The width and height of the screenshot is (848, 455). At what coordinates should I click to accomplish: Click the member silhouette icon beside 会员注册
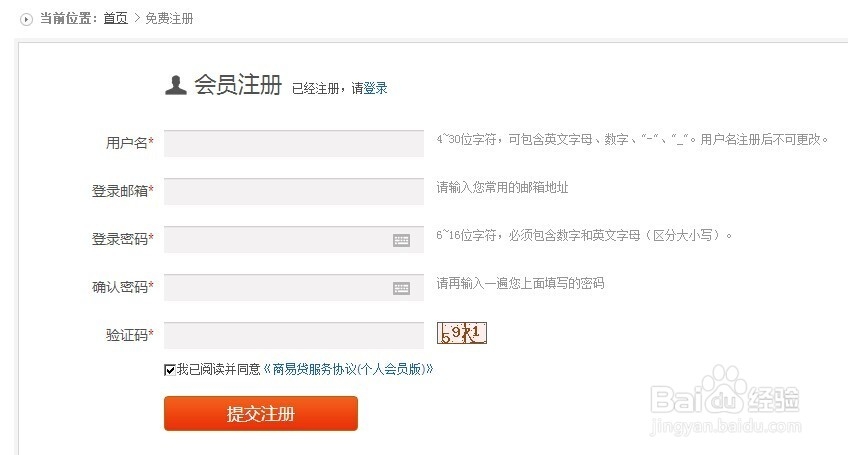(x=176, y=86)
